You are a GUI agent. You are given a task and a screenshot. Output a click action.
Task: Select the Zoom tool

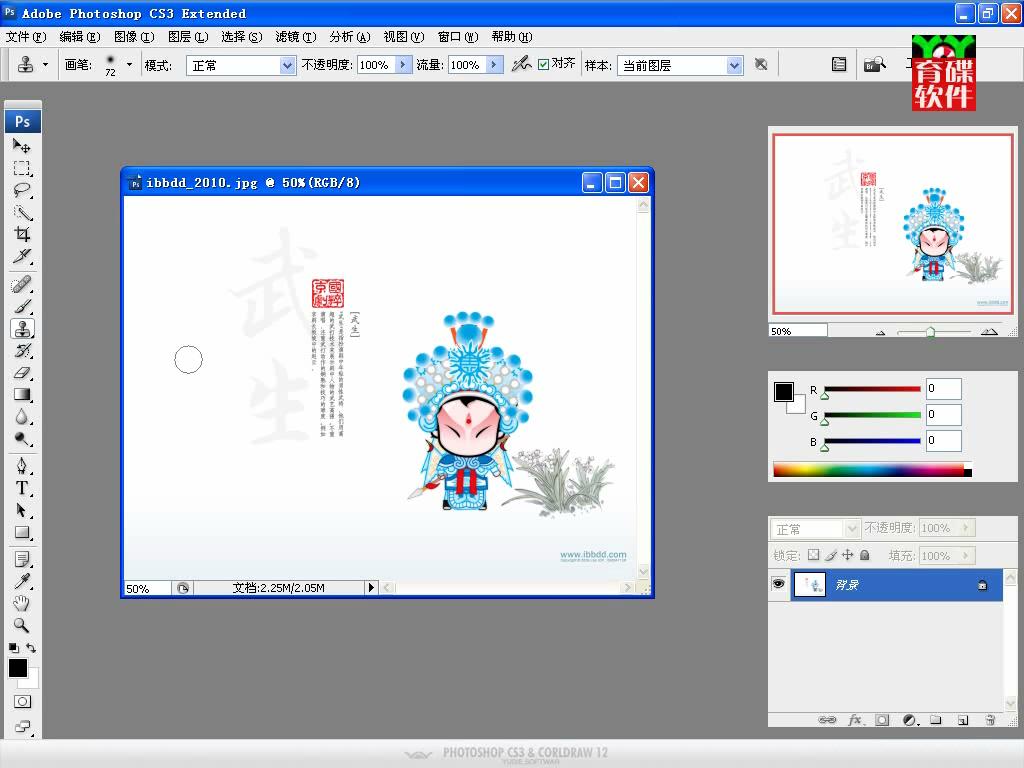(22, 625)
